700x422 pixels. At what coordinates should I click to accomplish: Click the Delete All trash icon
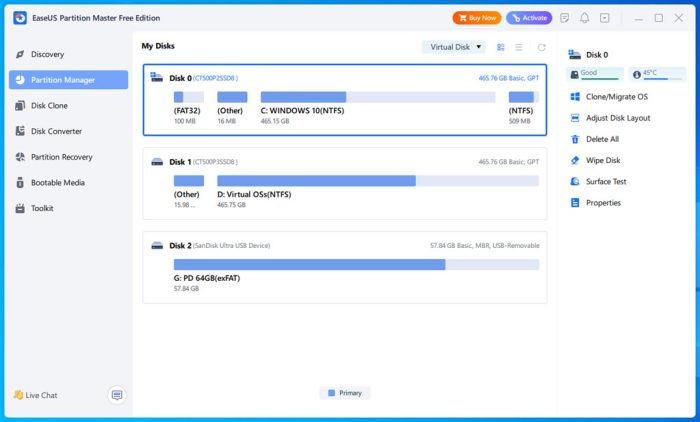click(x=575, y=139)
